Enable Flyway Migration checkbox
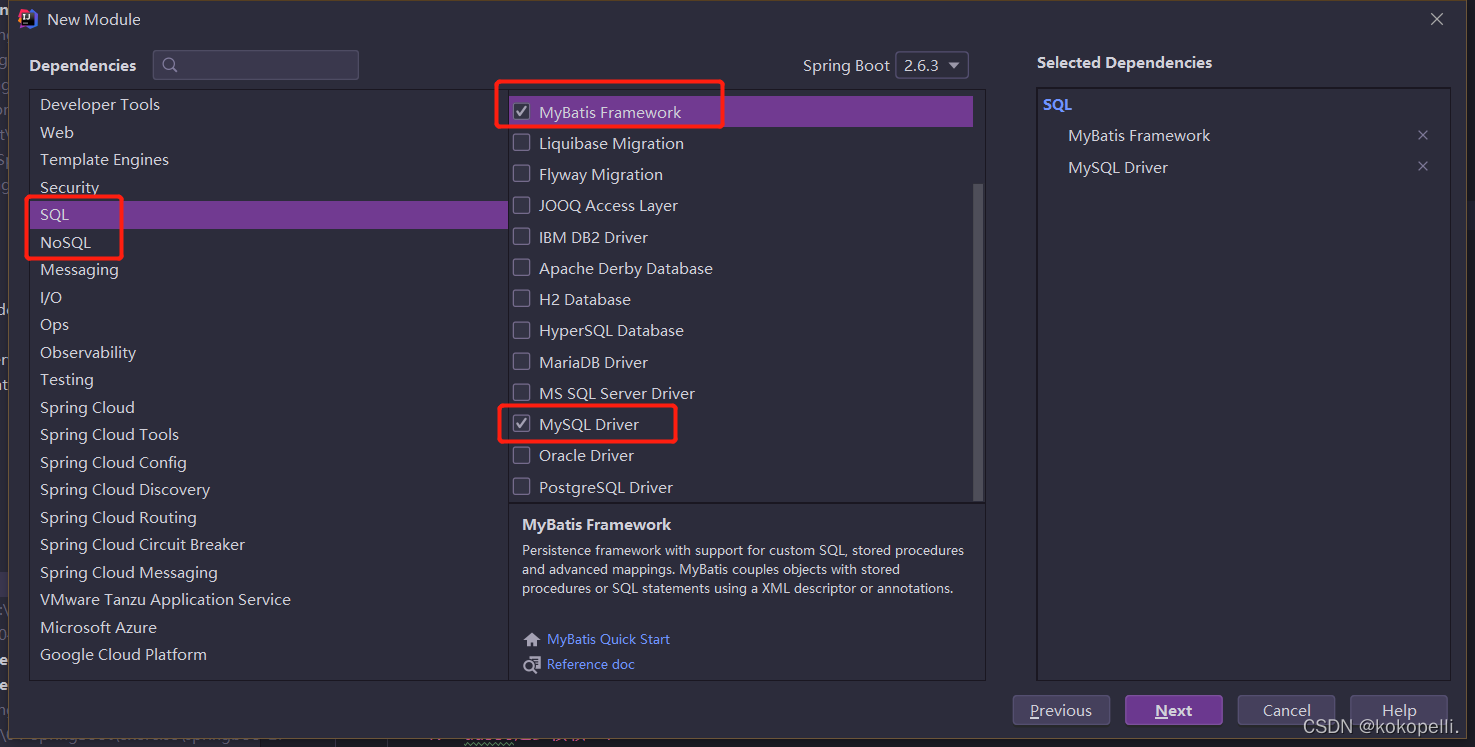Viewport: 1475px width, 747px height. pyautogui.click(x=521, y=174)
